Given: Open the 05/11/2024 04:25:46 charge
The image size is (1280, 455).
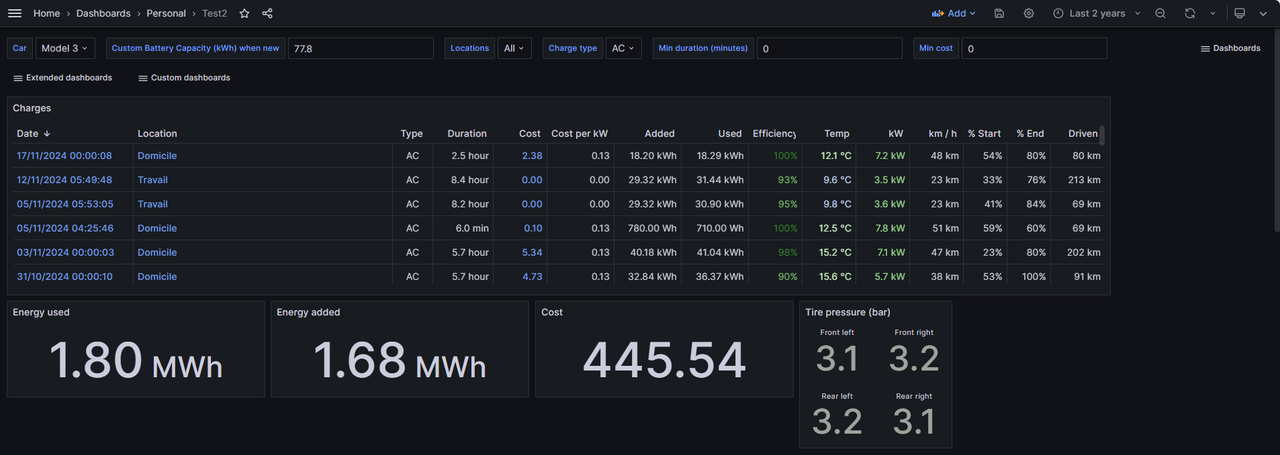Looking at the screenshot, I should click(x=64, y=228).
